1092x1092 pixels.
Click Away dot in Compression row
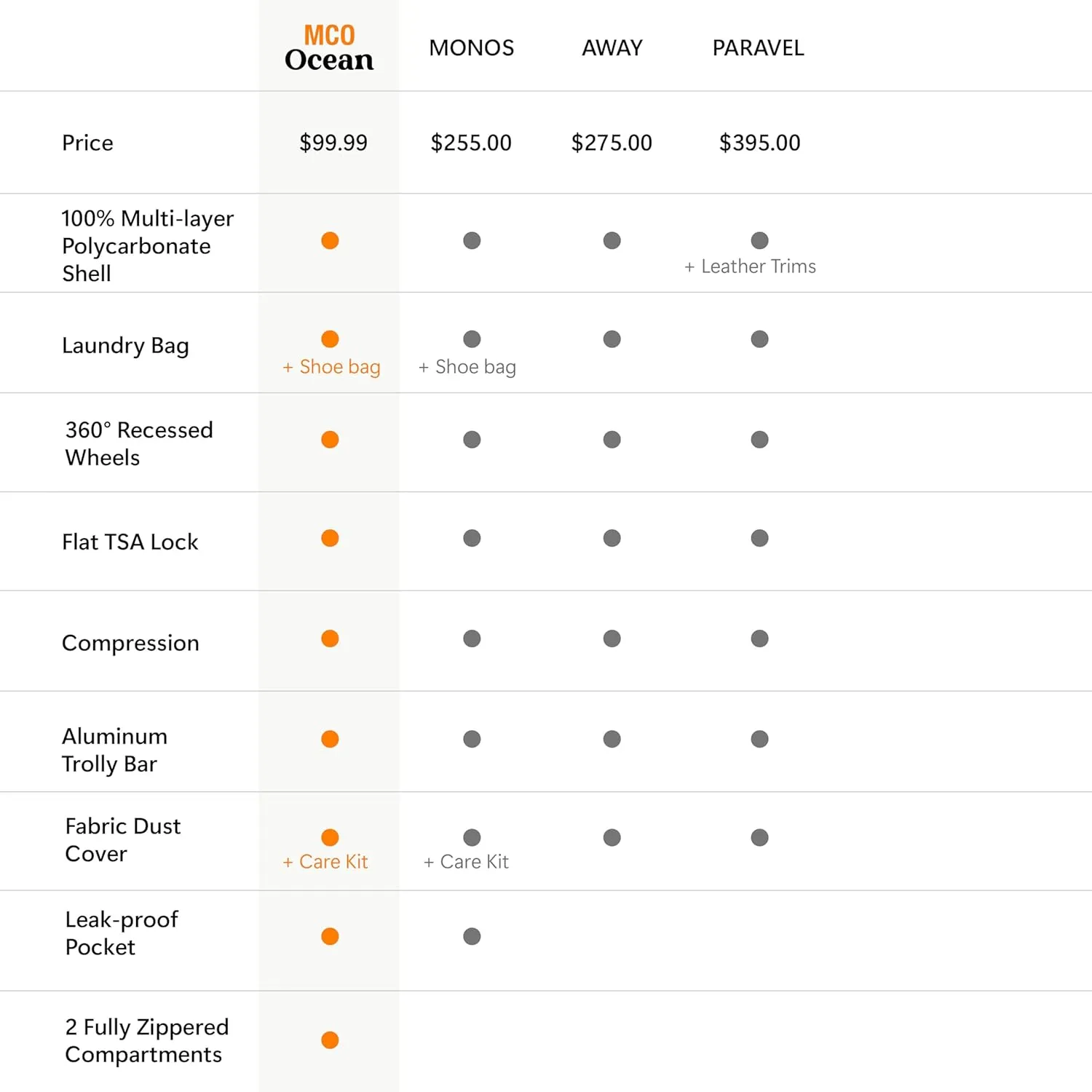612,638
